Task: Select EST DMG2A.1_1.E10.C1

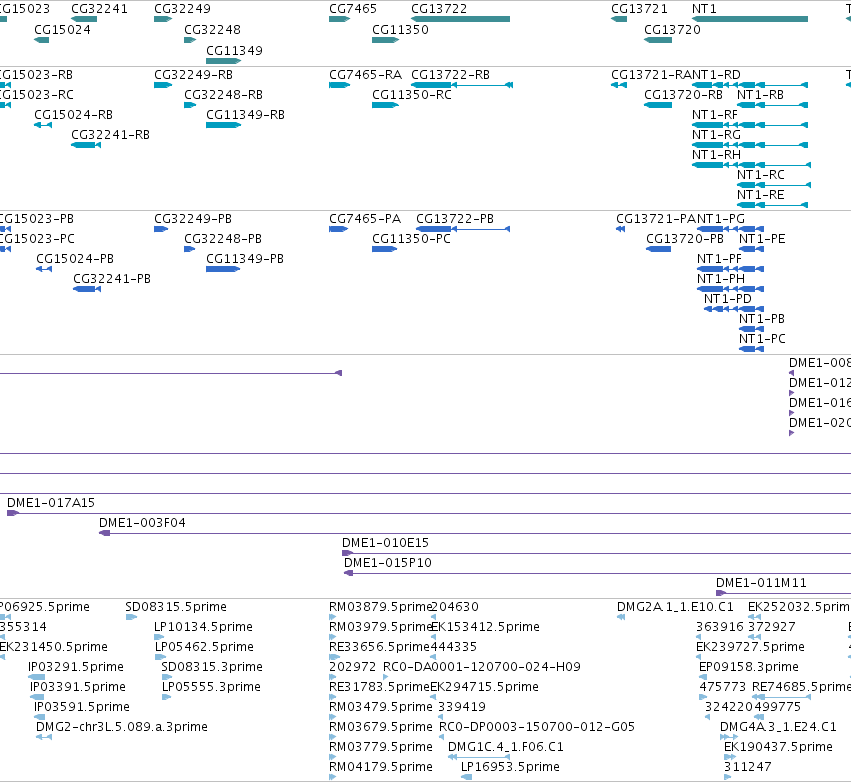Action: (x=621, y=618)
